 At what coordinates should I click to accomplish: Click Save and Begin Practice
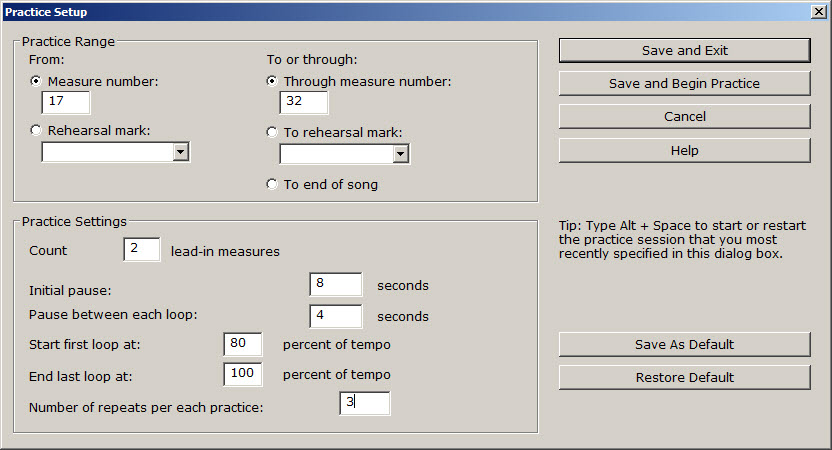(x=684, y=83)
